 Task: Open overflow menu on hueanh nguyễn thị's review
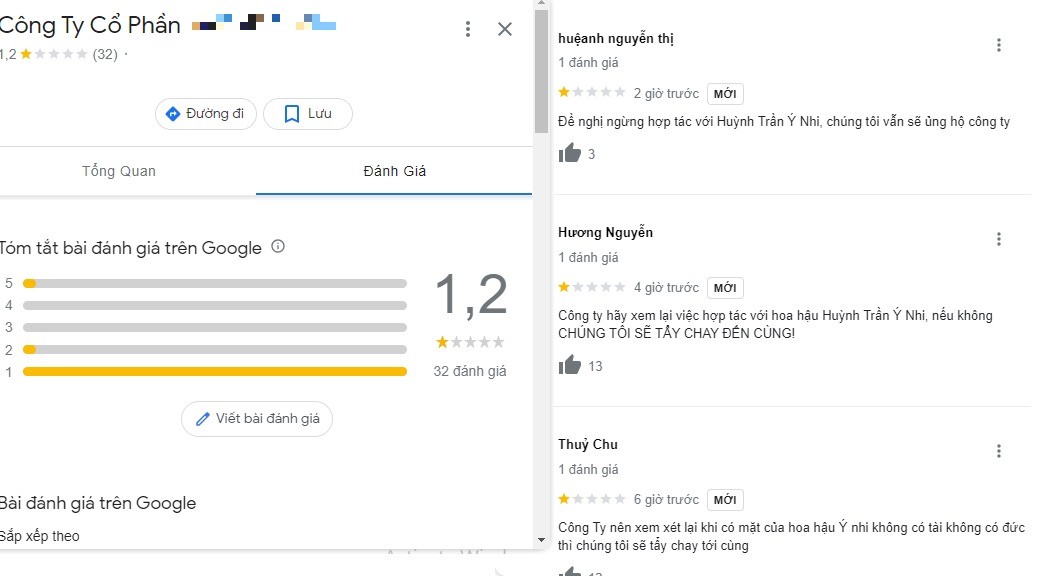click(x=998, y=44)
